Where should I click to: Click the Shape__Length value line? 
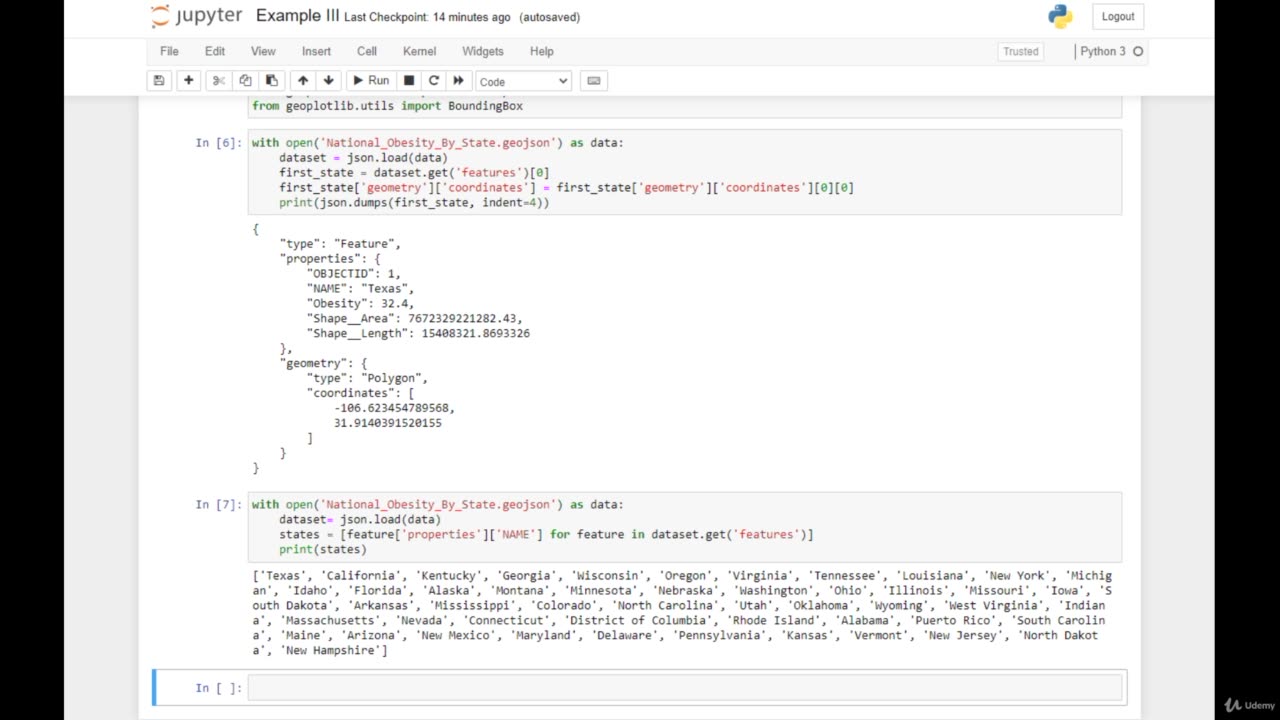click(418, 333)
